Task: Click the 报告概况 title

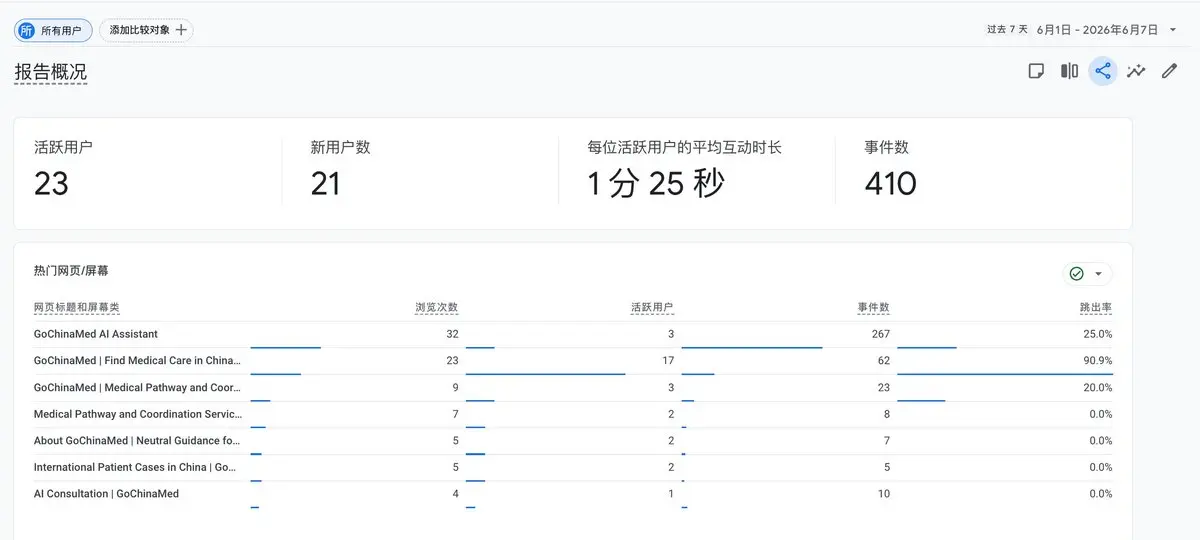Action: tap(50, 72)
